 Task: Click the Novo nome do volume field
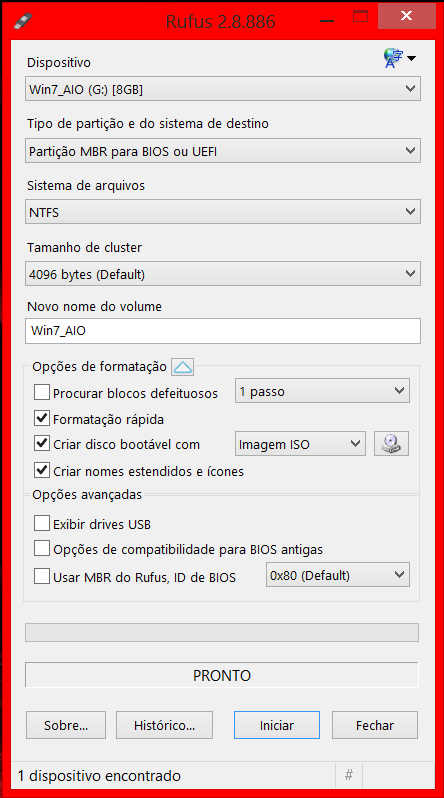click(223, 331)
